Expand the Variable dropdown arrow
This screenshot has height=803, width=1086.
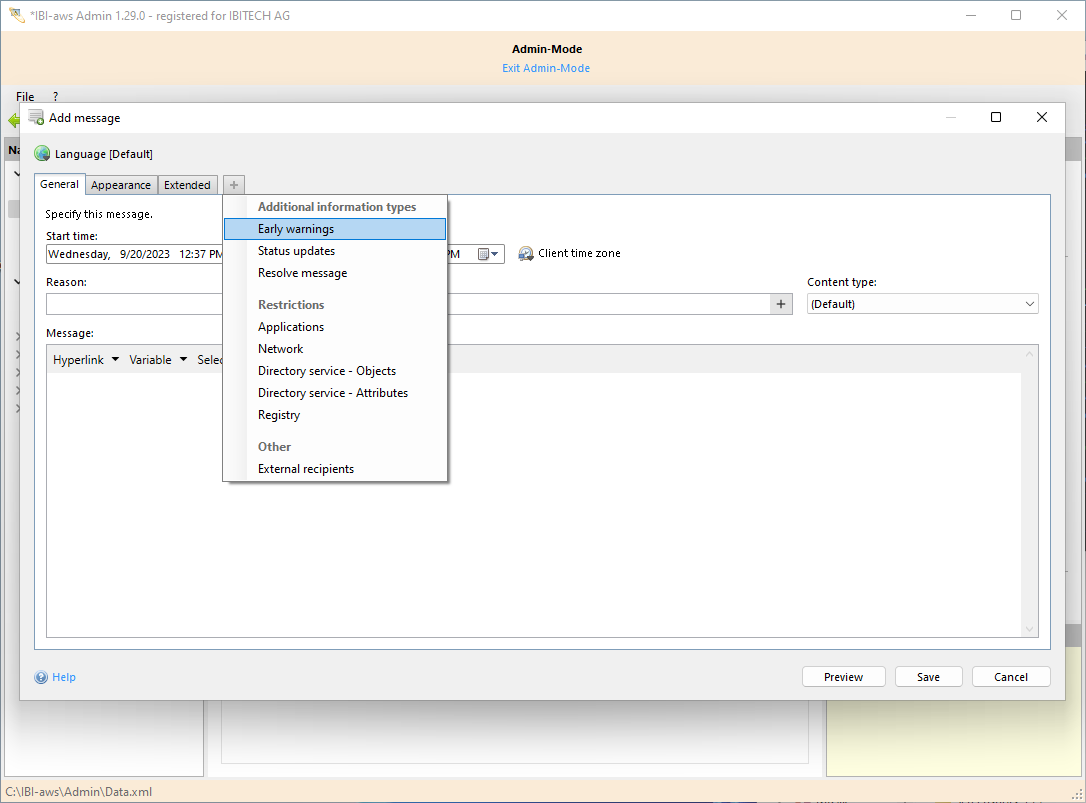[183, 359]
